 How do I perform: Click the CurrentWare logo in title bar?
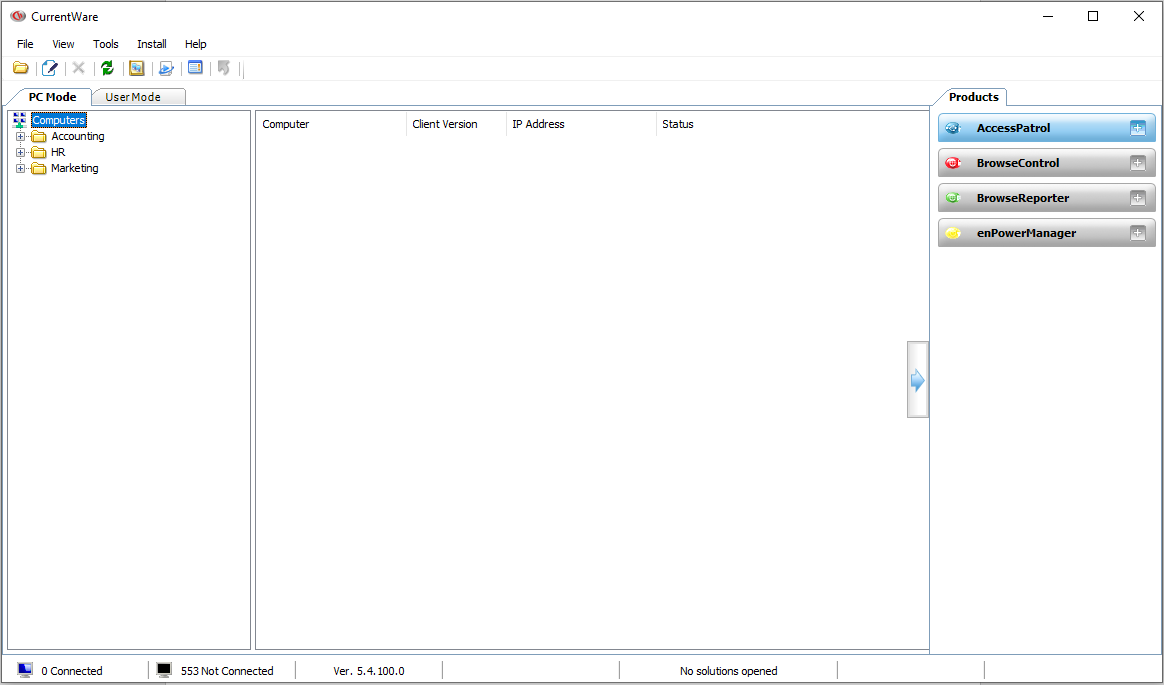click(x=18, y=16)
